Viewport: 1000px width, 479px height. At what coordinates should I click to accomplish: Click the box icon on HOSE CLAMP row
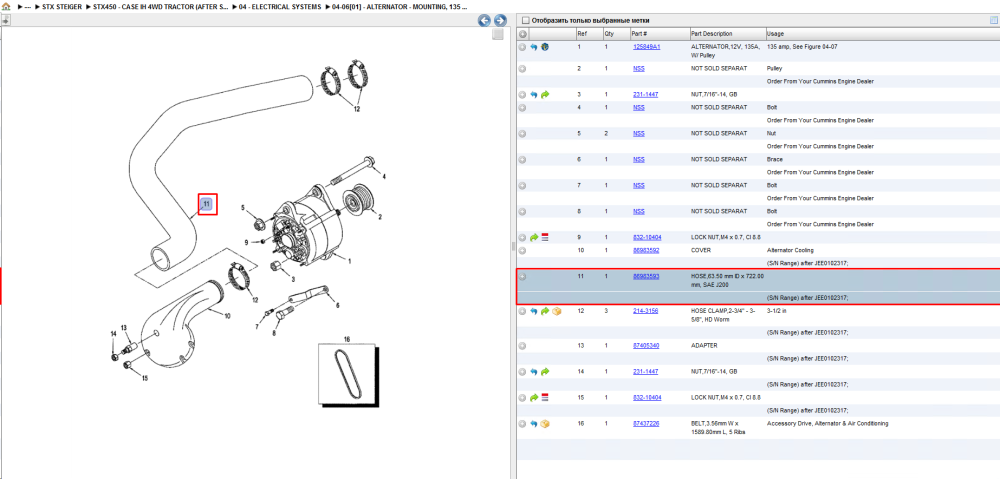pyautogui.click(x=555, y=311)
